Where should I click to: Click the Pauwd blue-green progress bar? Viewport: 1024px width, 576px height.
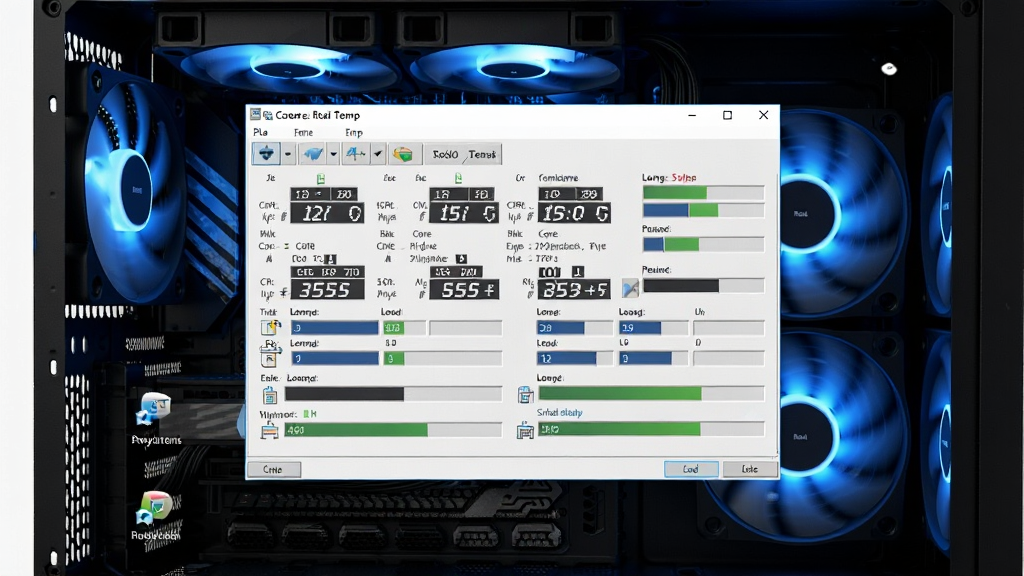pos(703,244)
